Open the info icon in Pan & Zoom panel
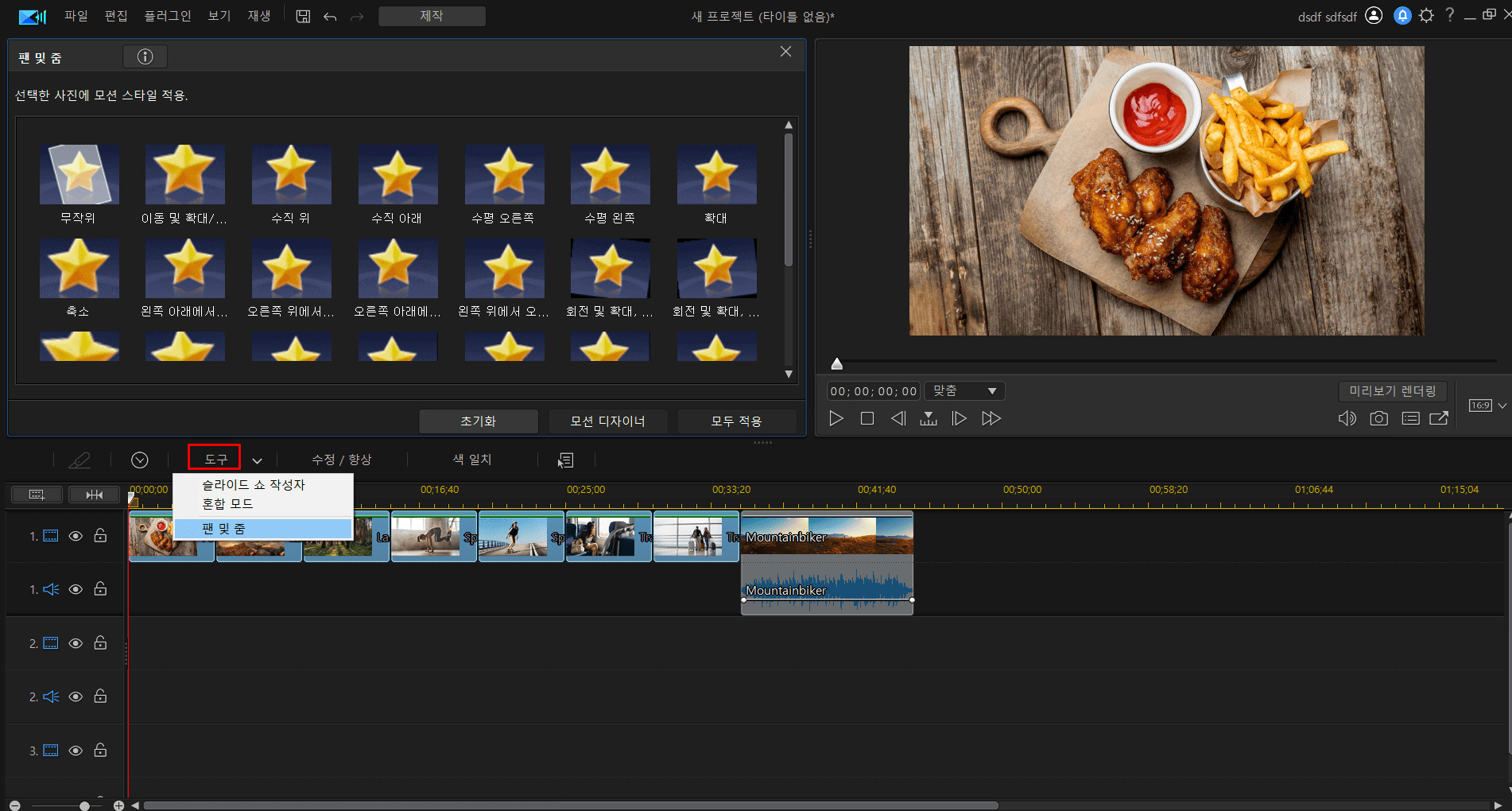The image size is (1512, 811). [145, 56]
